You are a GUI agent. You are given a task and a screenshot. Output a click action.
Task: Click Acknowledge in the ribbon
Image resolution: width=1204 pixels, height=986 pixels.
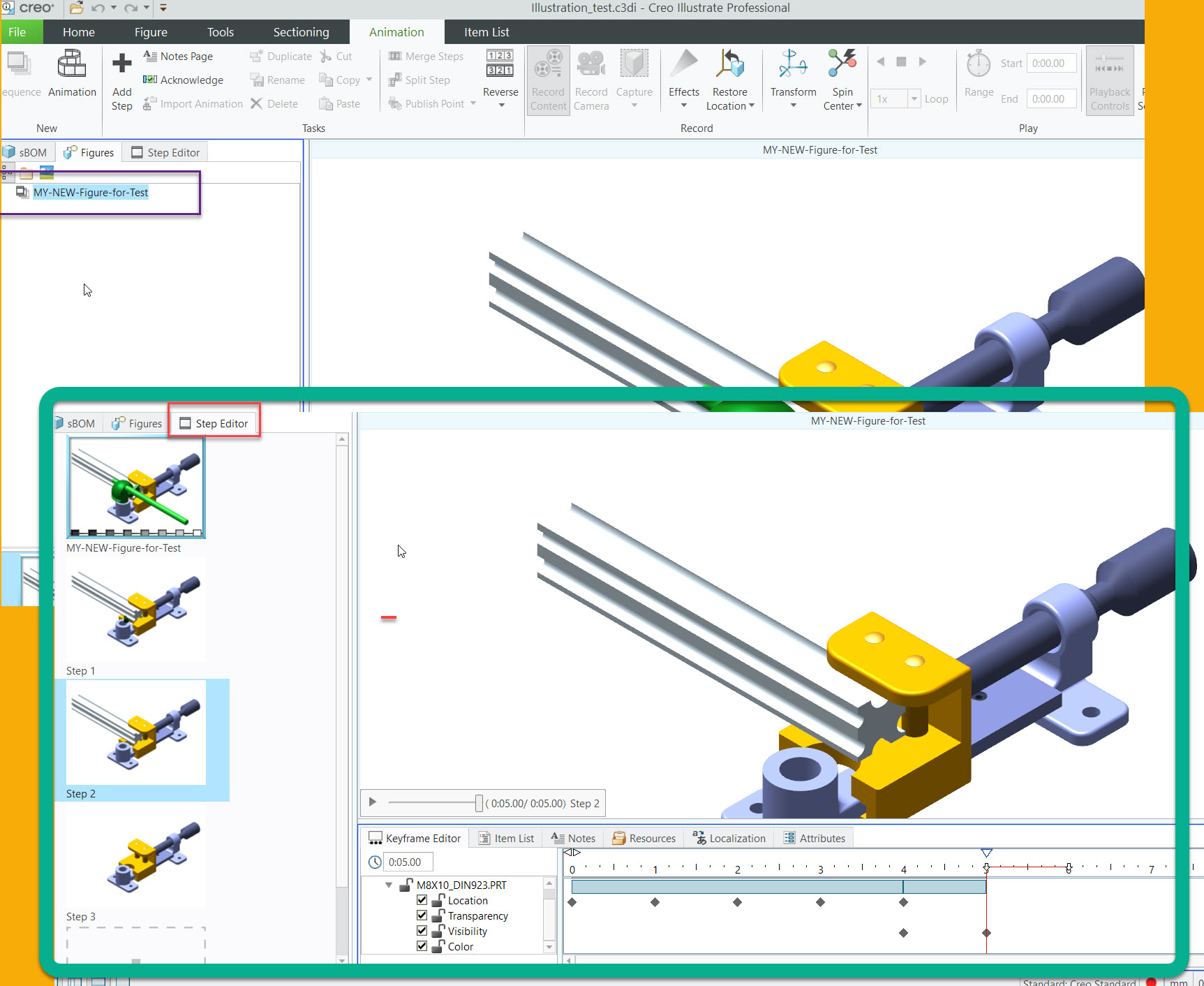click(x=183, y=80)
